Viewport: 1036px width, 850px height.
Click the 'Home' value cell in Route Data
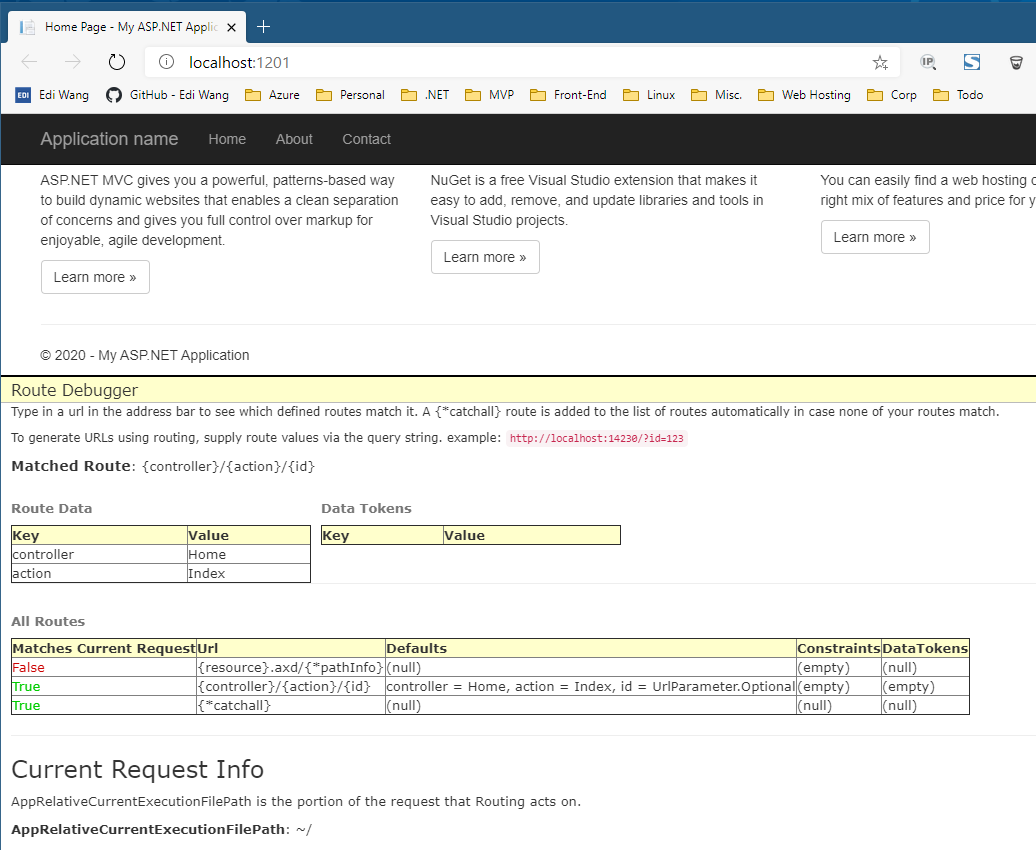coord(248,555)
